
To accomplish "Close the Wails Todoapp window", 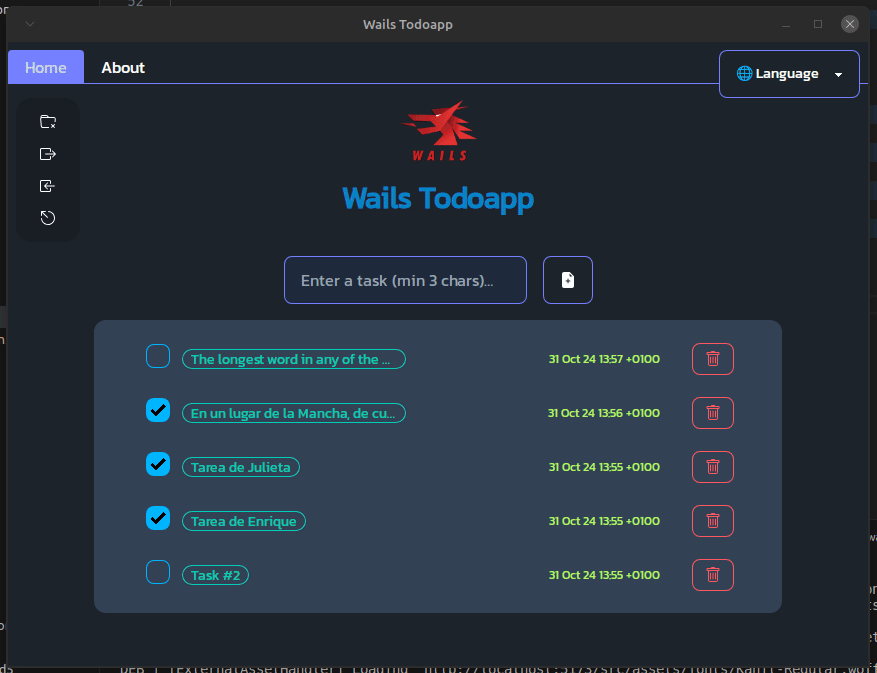I will (x=850, y=24).
